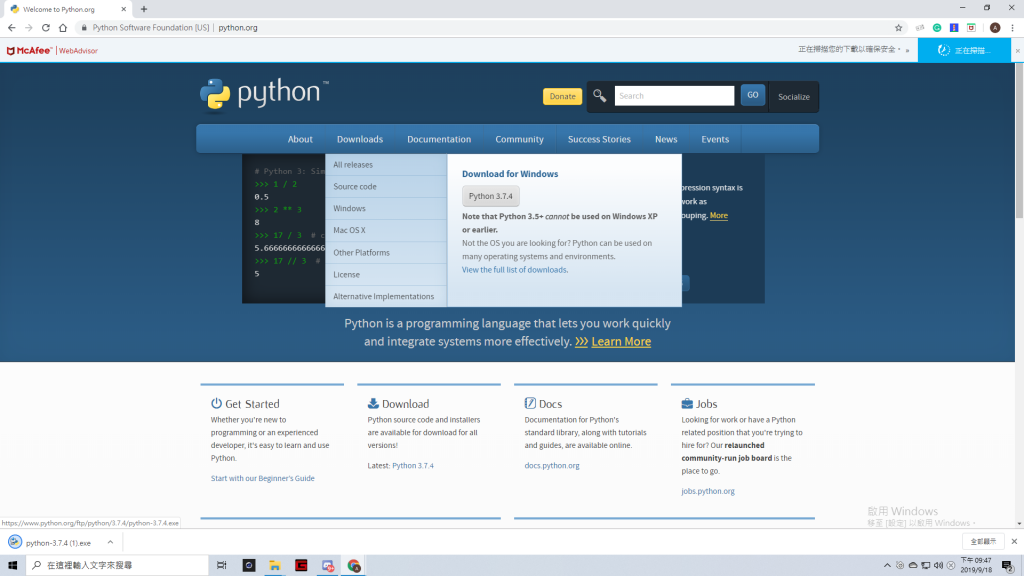Screen dimensions: 1024x576
Task: Click the python.org address bar
Action: [x=483, y=27]
